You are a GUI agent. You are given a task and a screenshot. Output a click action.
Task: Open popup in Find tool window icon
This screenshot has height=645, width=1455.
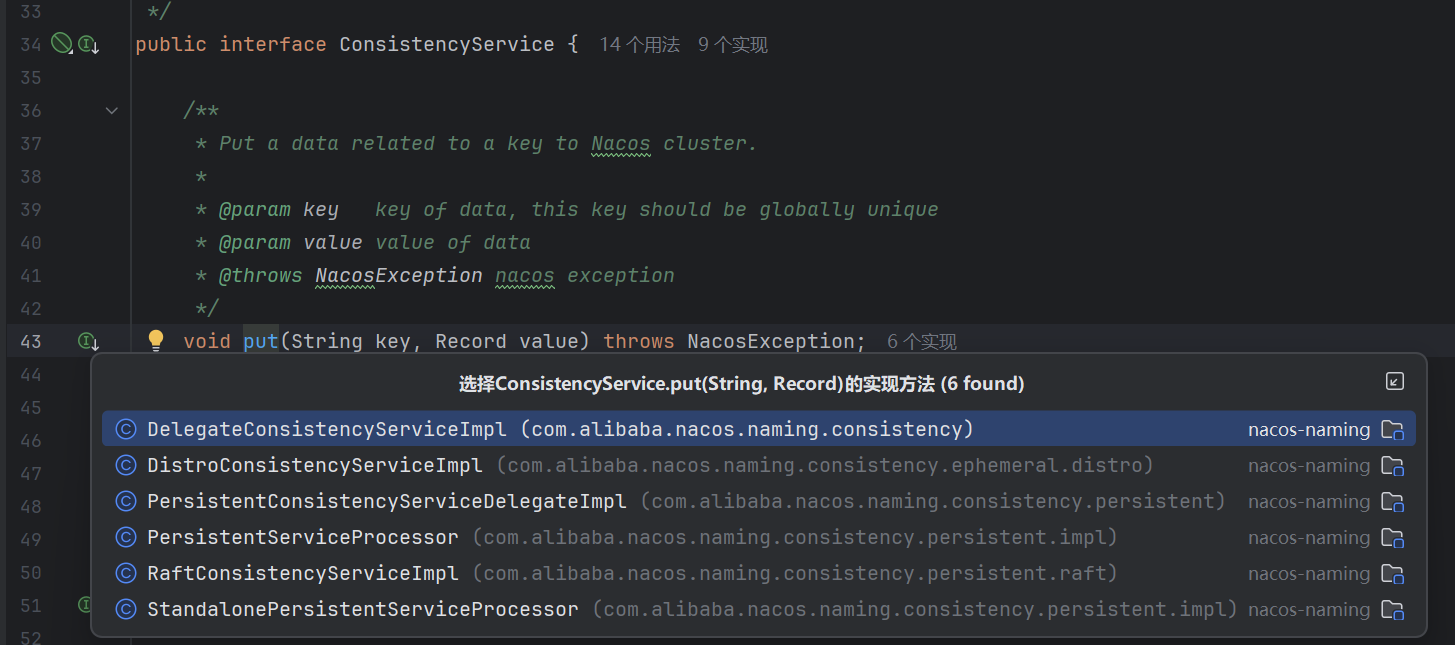(1394, 381)
